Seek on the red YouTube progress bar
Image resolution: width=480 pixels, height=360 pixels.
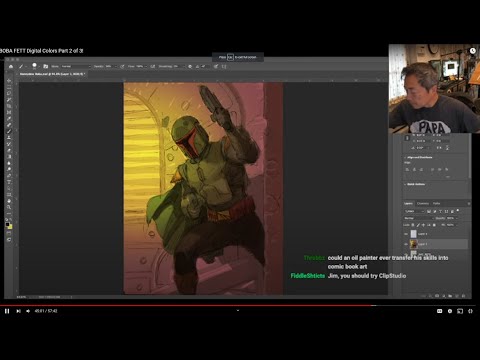tap(187, 305)
